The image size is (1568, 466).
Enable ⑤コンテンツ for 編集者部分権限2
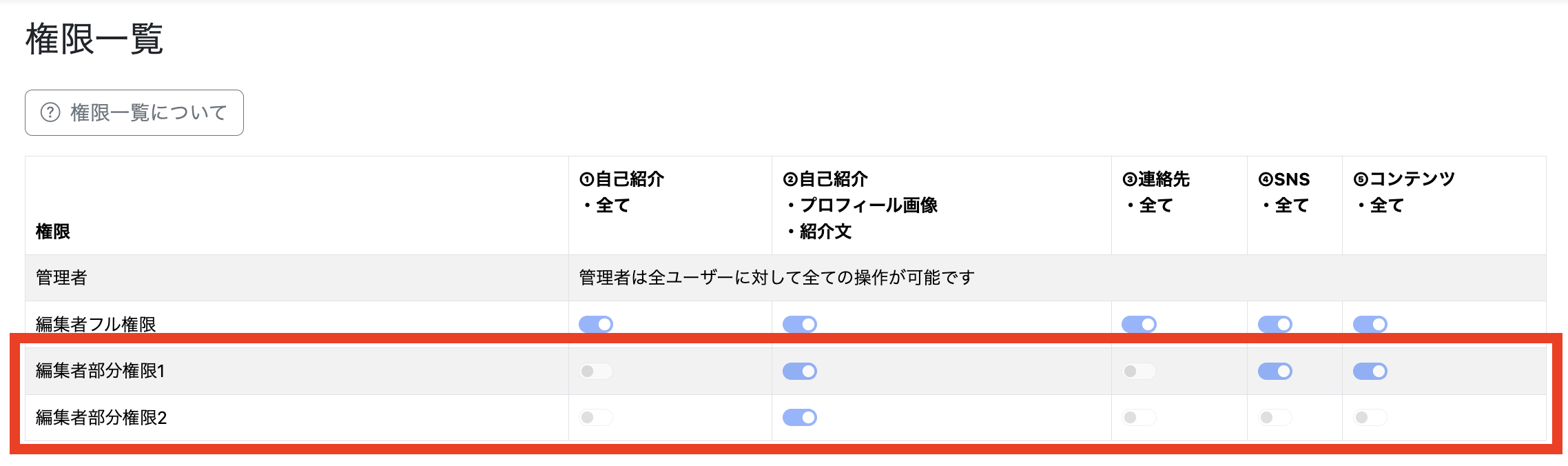(x=1370, y=418)
